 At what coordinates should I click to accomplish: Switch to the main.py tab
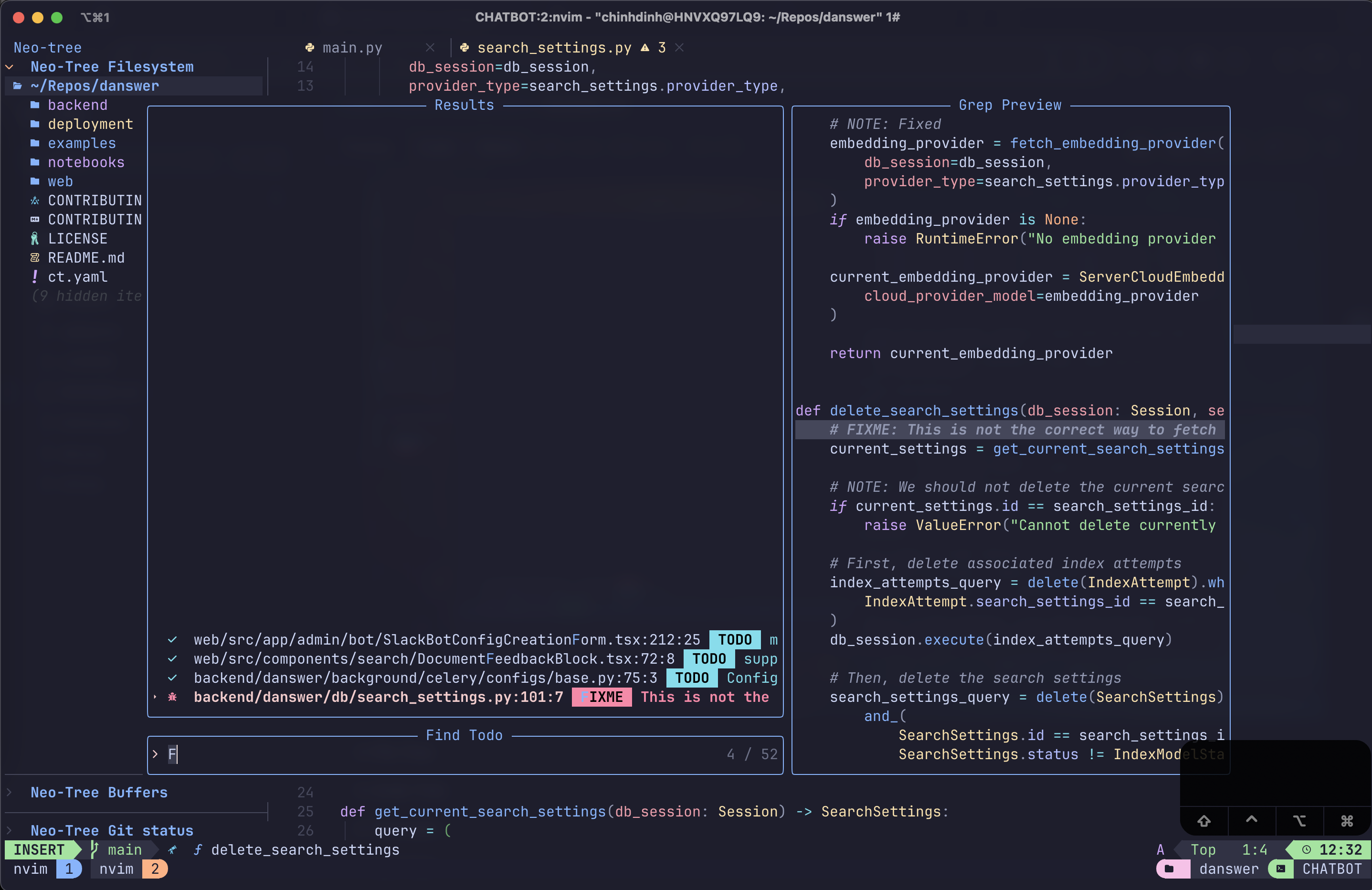pos(352,48)
